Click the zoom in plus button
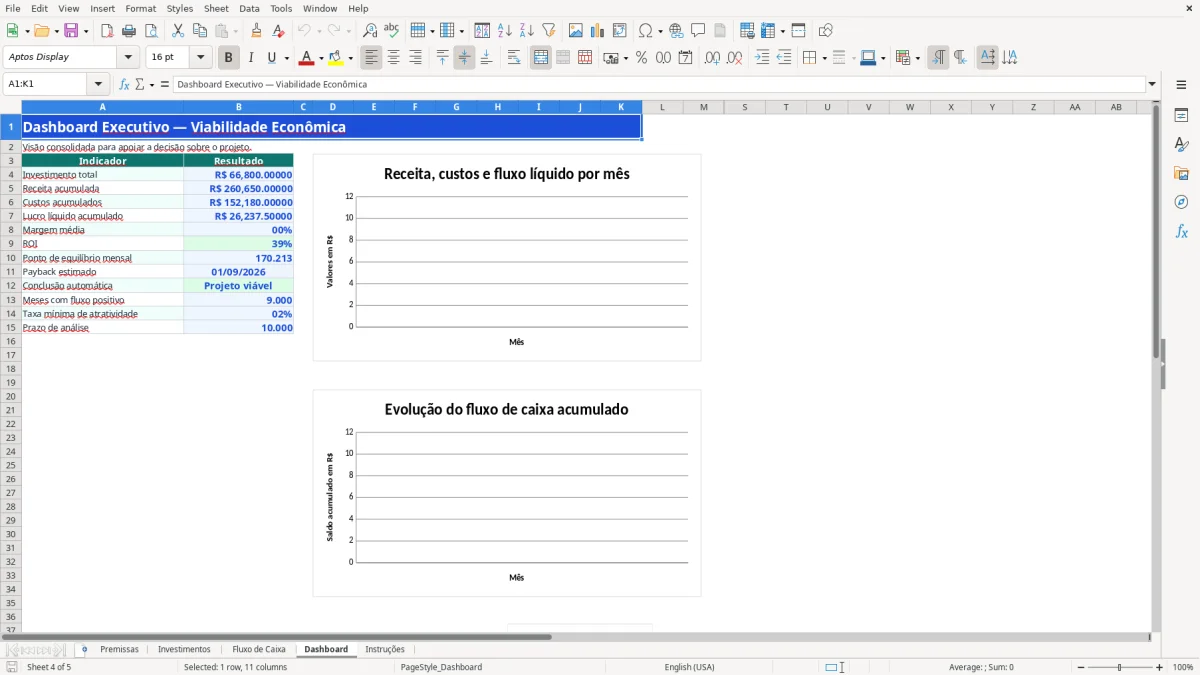The height and width of the screenshot is (675, 1200). pos(1159,667)
